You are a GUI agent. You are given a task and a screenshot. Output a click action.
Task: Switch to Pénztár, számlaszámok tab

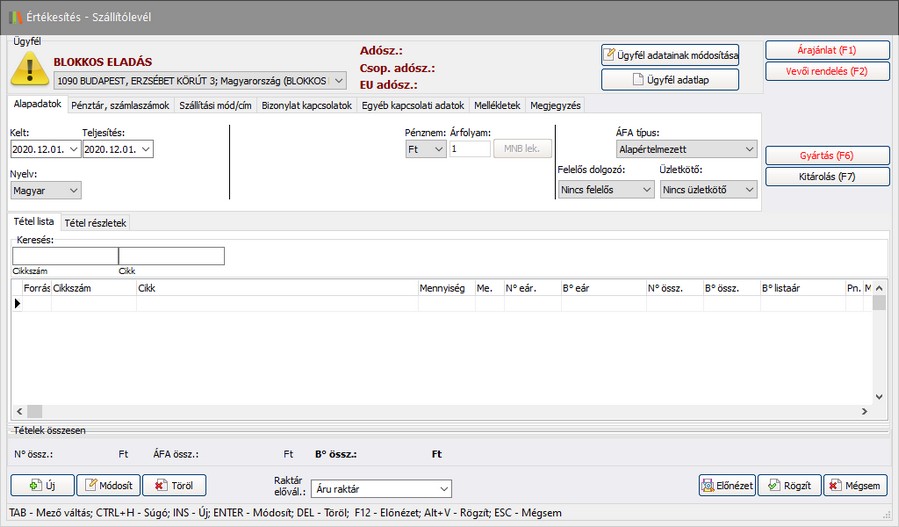point(120,105)
